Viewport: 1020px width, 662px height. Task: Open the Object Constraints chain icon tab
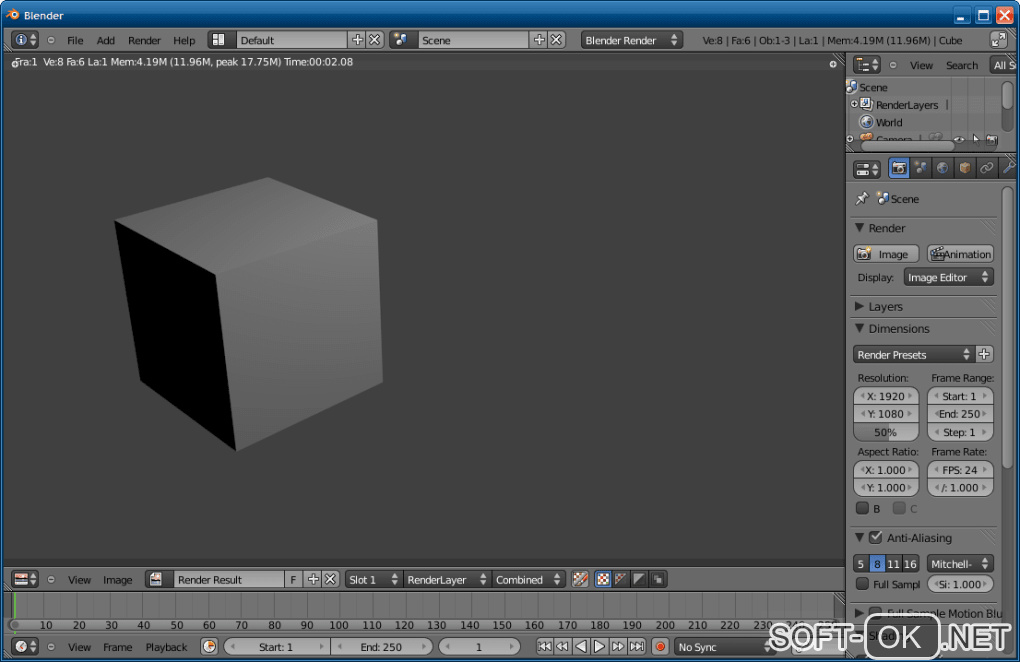coord(986,168)
